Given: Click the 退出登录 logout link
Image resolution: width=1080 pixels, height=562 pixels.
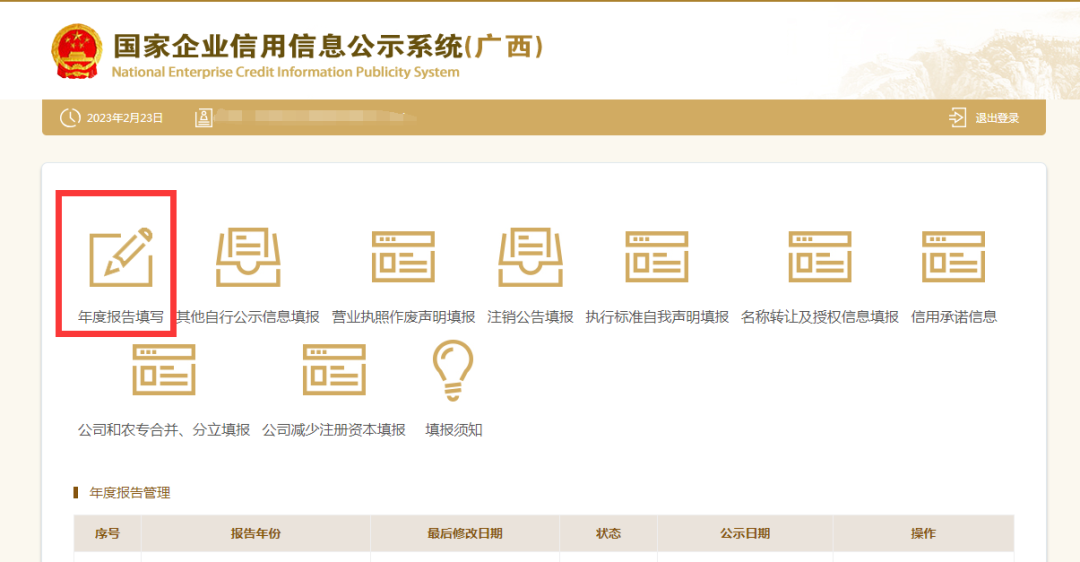Looking at the screenshot, I should point(997,118).
